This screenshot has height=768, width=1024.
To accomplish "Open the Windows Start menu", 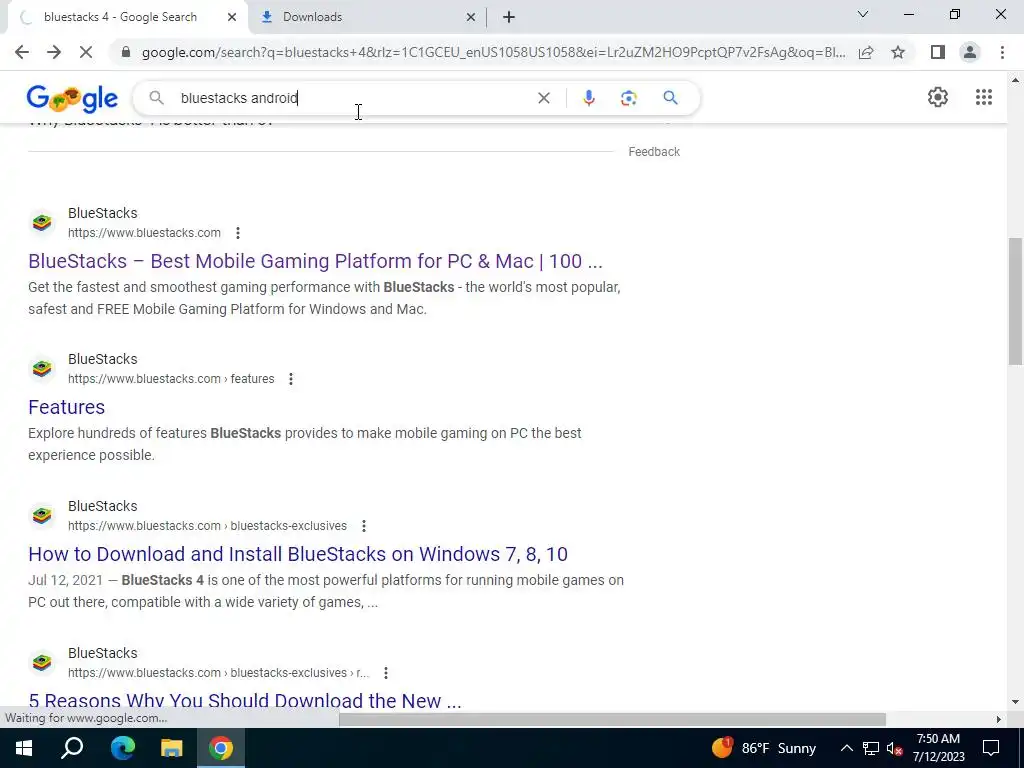I will [x=24, y=748].
